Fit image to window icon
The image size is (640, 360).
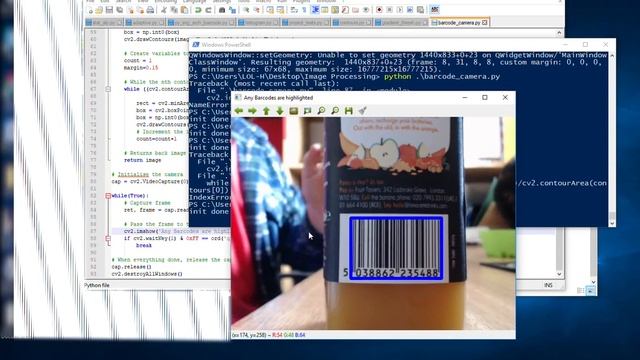(307, 111)
